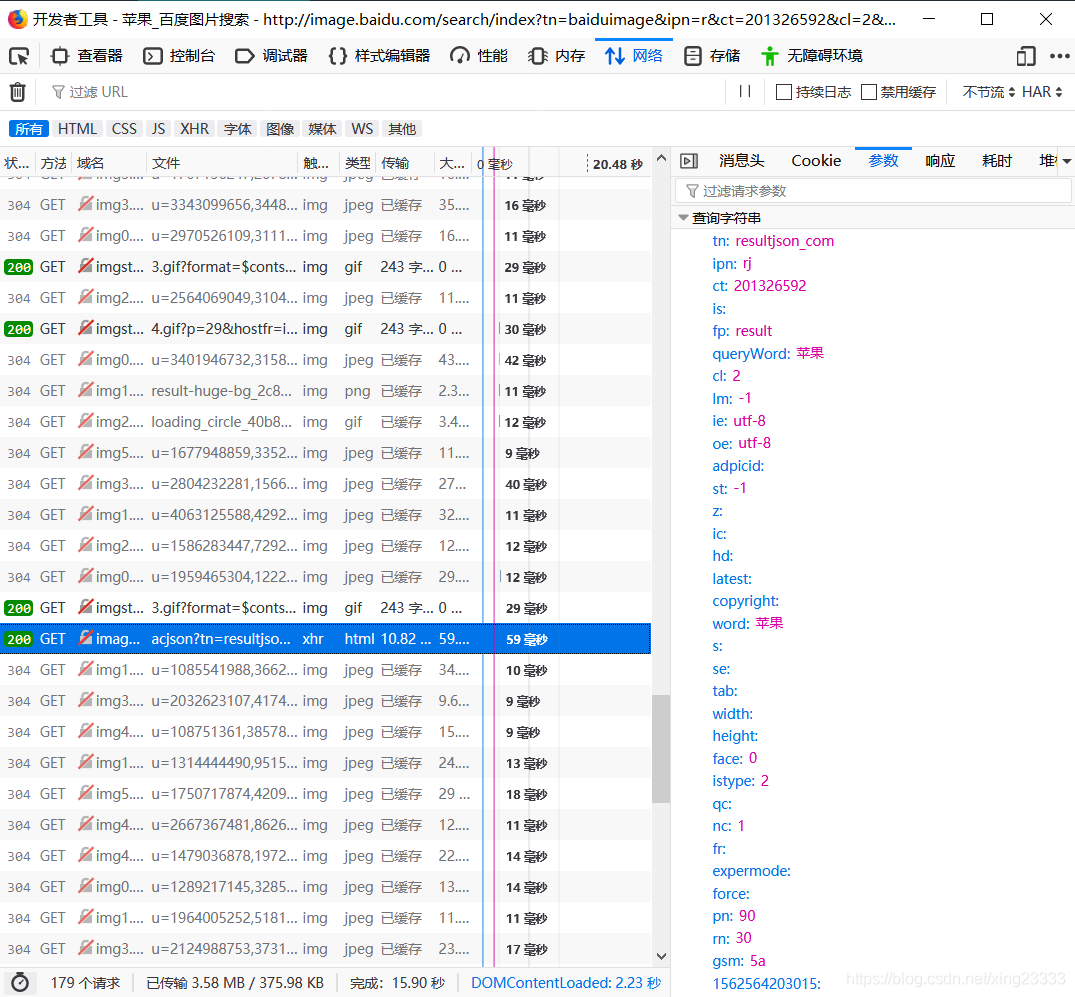This screenshot has width=1075, height=997.
Task: Switch to the 性能 performance panel
Action: pos(479,56)
